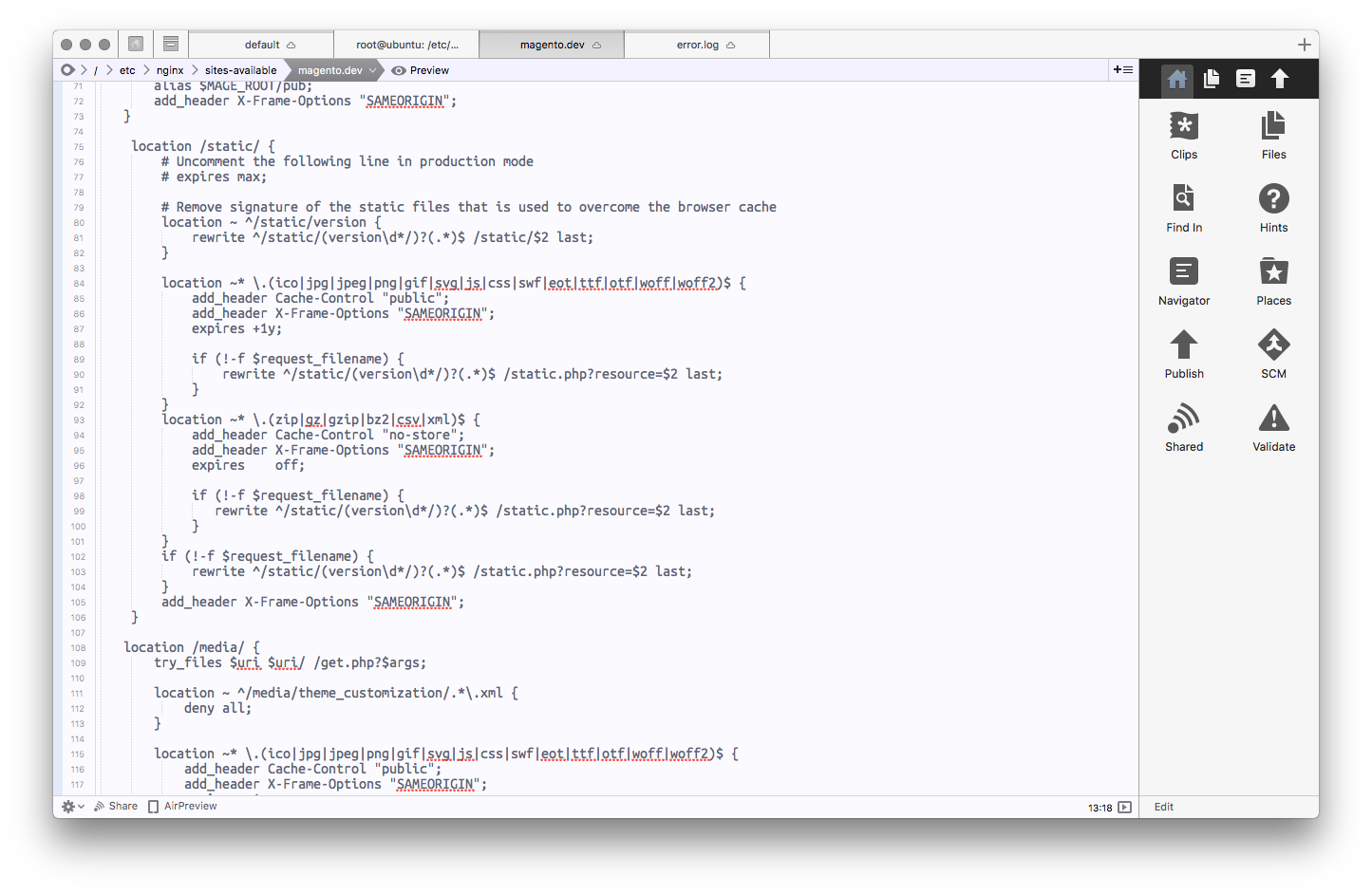Toggle the Preview eye in the path bar
The height and width of the screenshot is (894, 1372).
coord(420,70)
